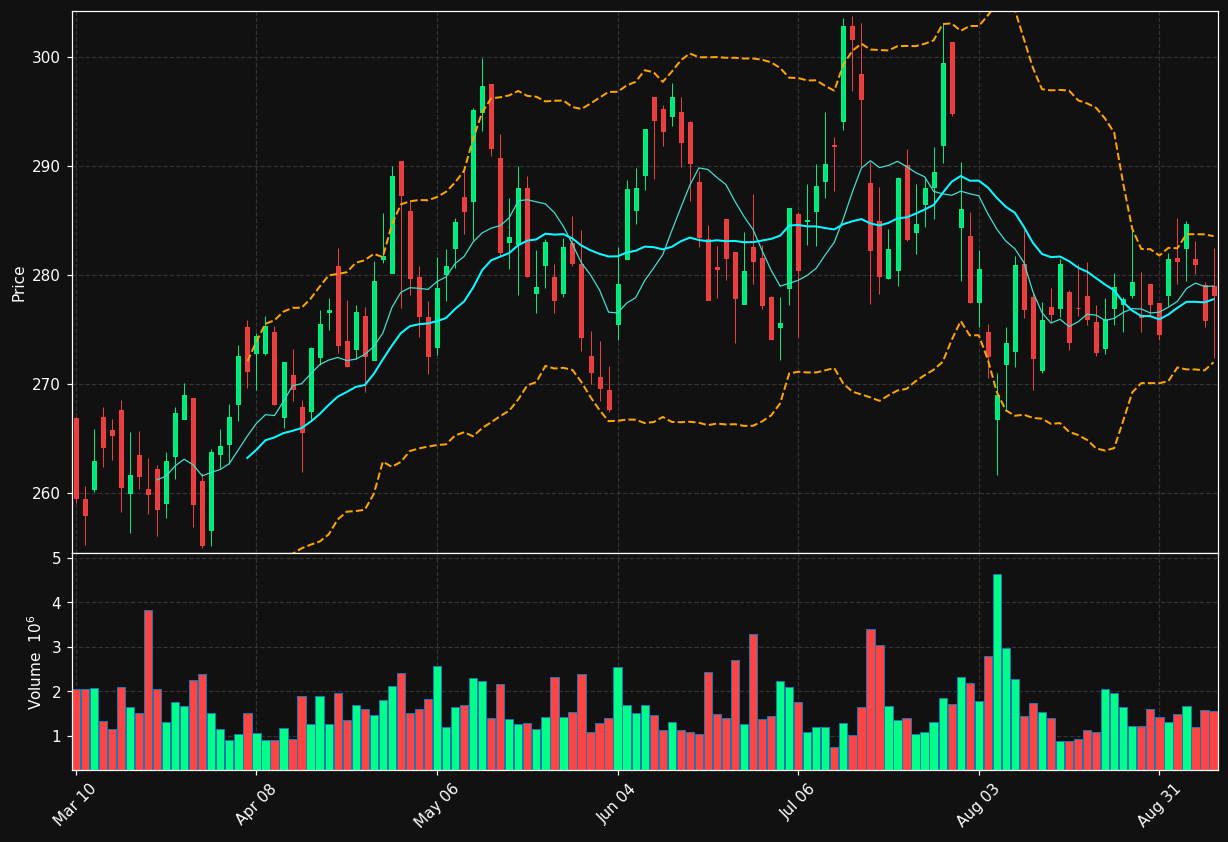Select the 260 price tick label

pos(45,494)
